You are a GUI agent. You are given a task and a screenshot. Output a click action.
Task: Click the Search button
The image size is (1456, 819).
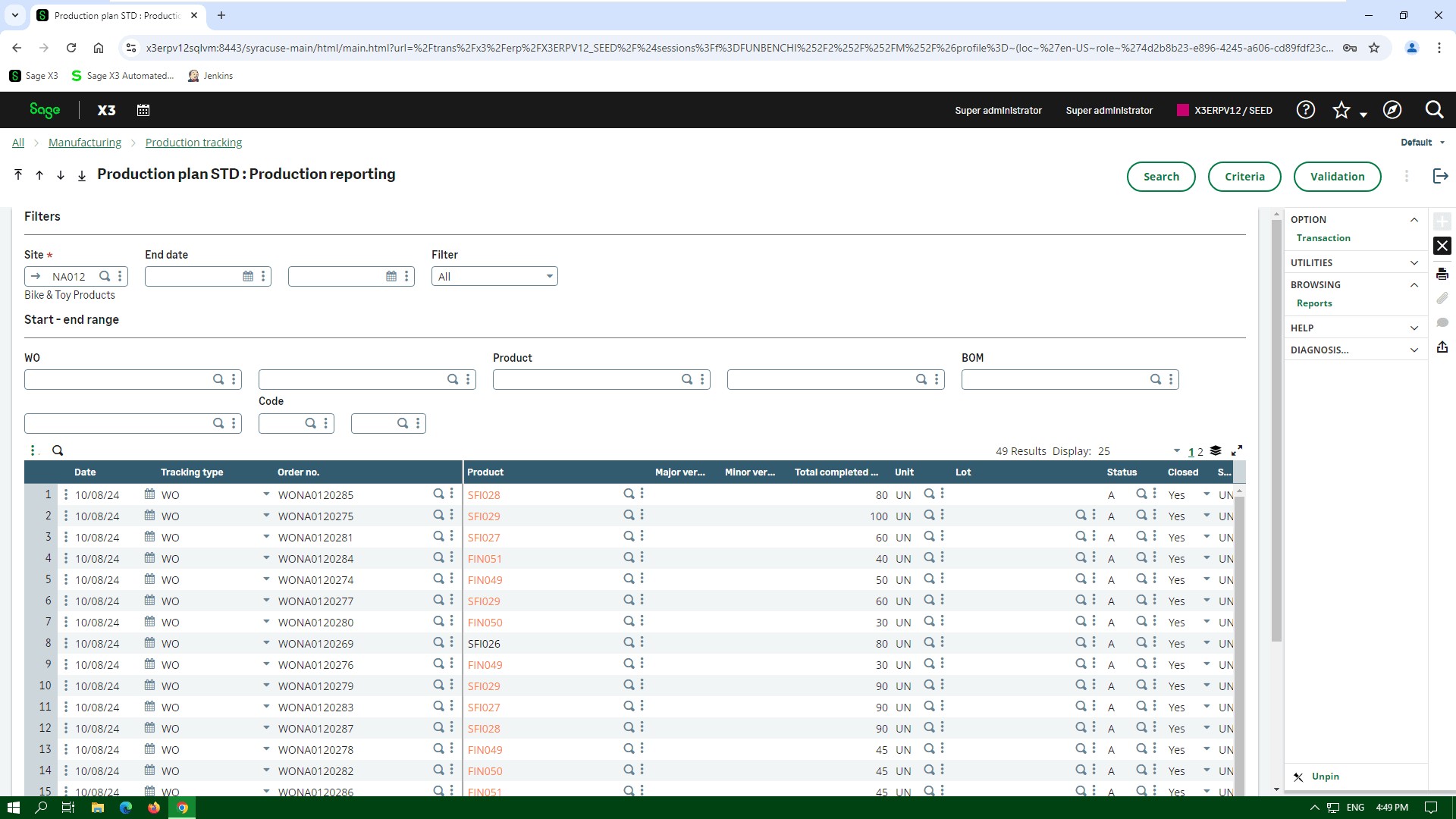[1161, 177]
